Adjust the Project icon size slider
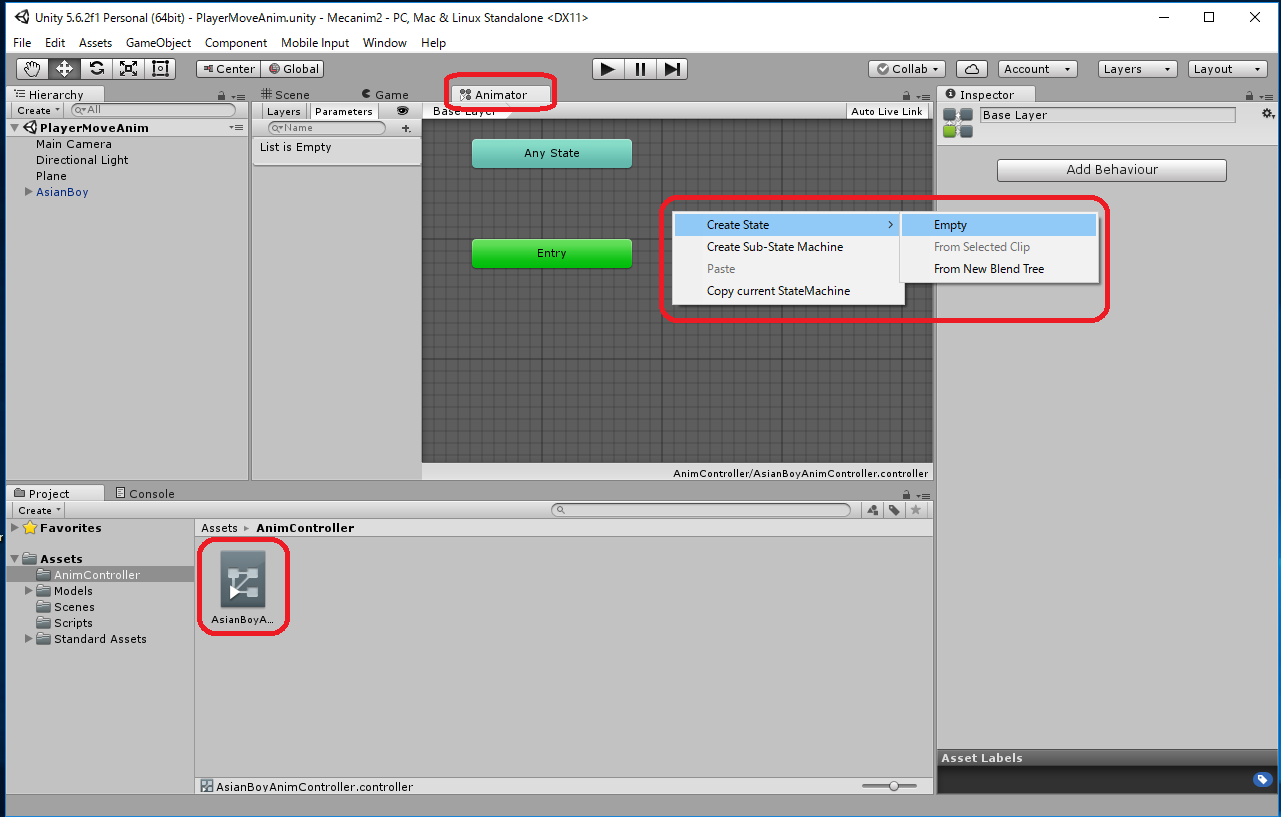 tap(894, 786)
